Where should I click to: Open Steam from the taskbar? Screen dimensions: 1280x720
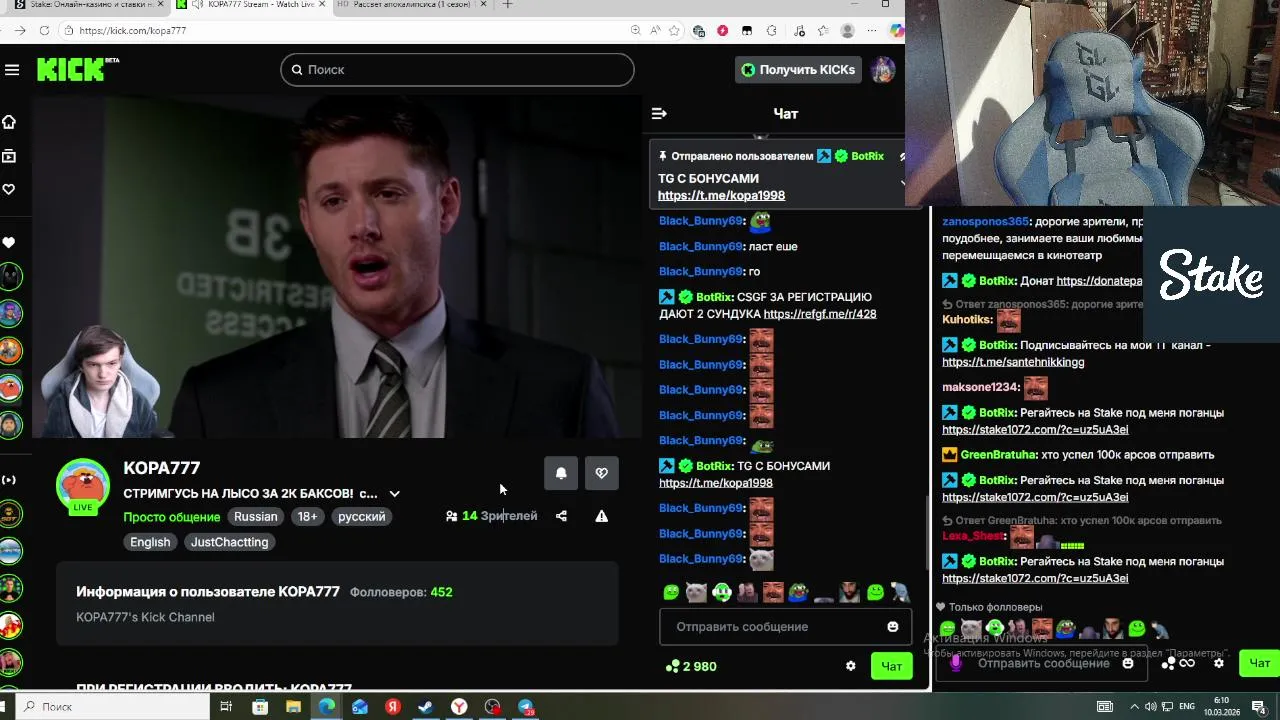pyautogui.click(x=425, y=707)
